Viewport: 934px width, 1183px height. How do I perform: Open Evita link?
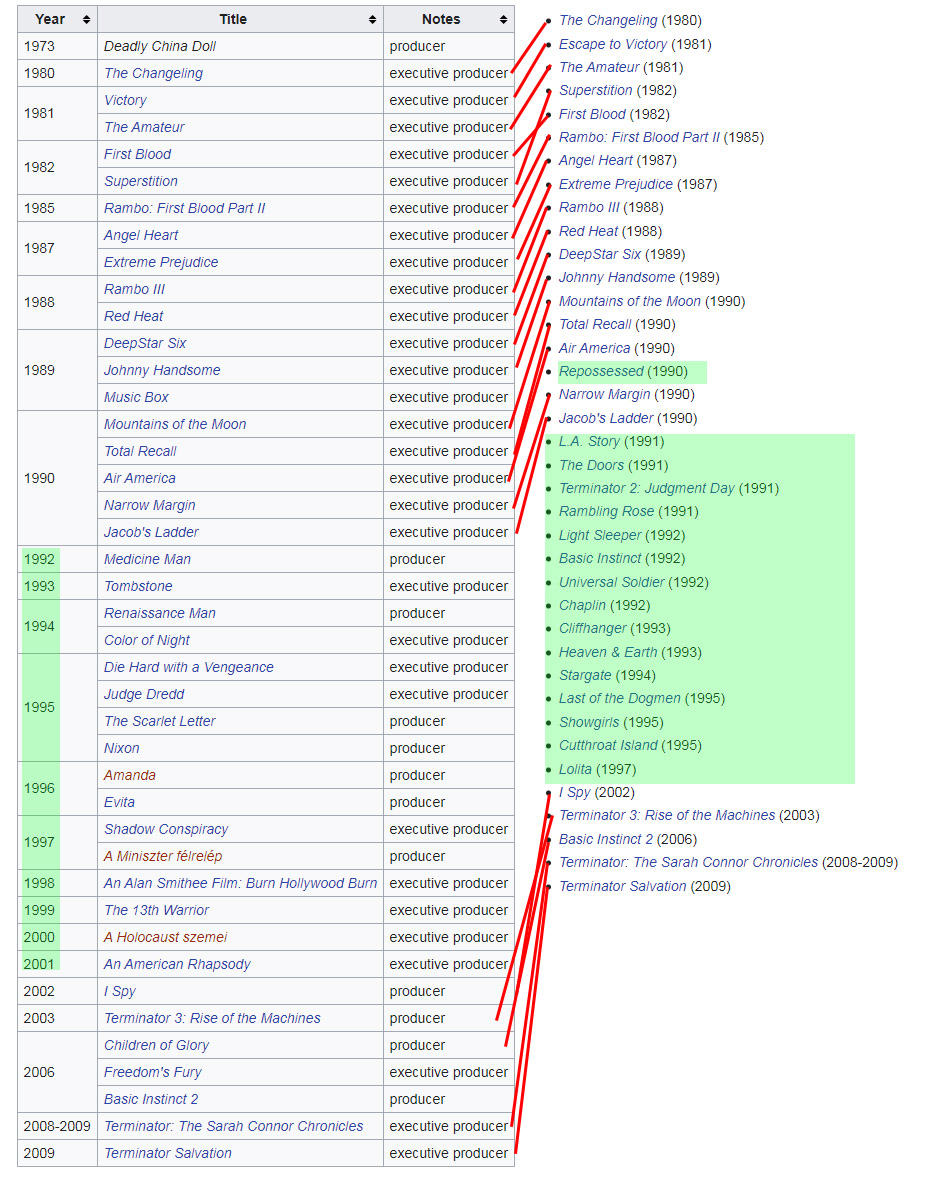[x=119, y=803]
